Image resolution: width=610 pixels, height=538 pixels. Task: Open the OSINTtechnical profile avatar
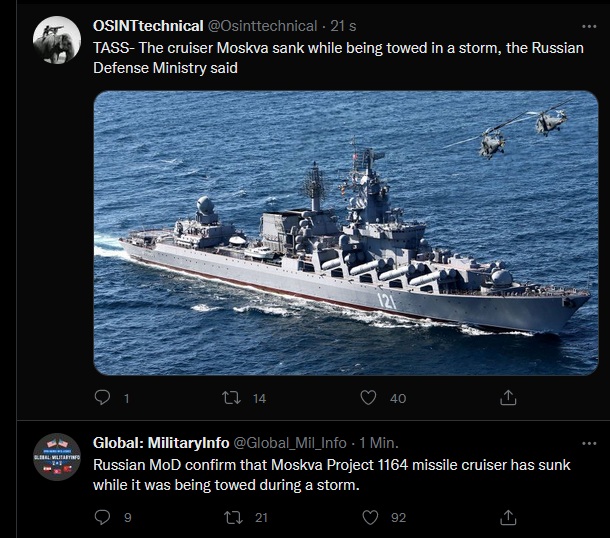pos(57,40)
